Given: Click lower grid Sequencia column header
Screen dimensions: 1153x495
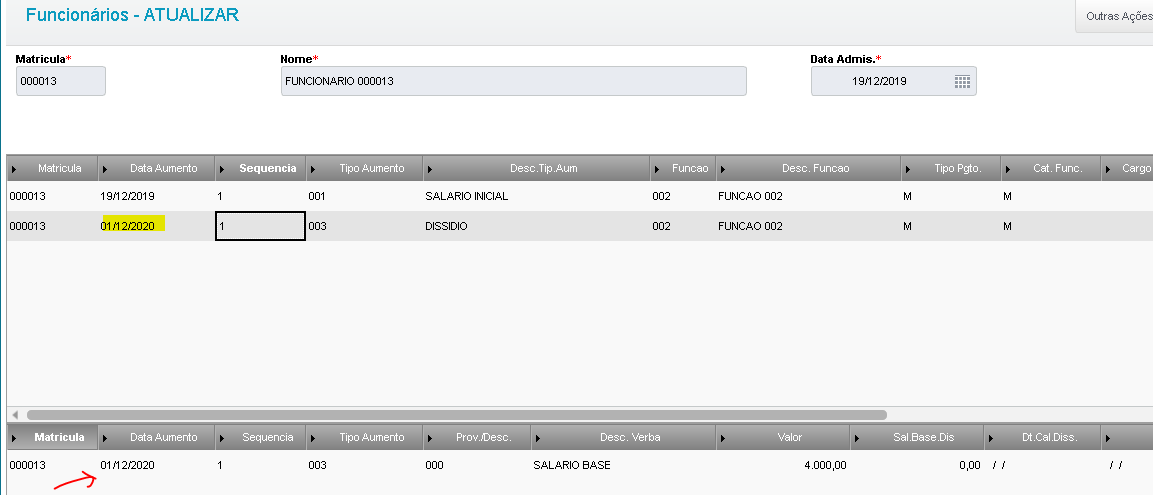Looking at the screenshot, I should click(x=261, y=437).
